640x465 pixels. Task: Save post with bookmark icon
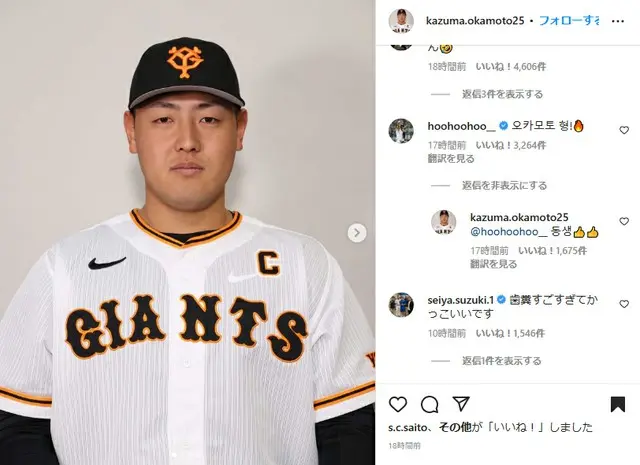618,404
